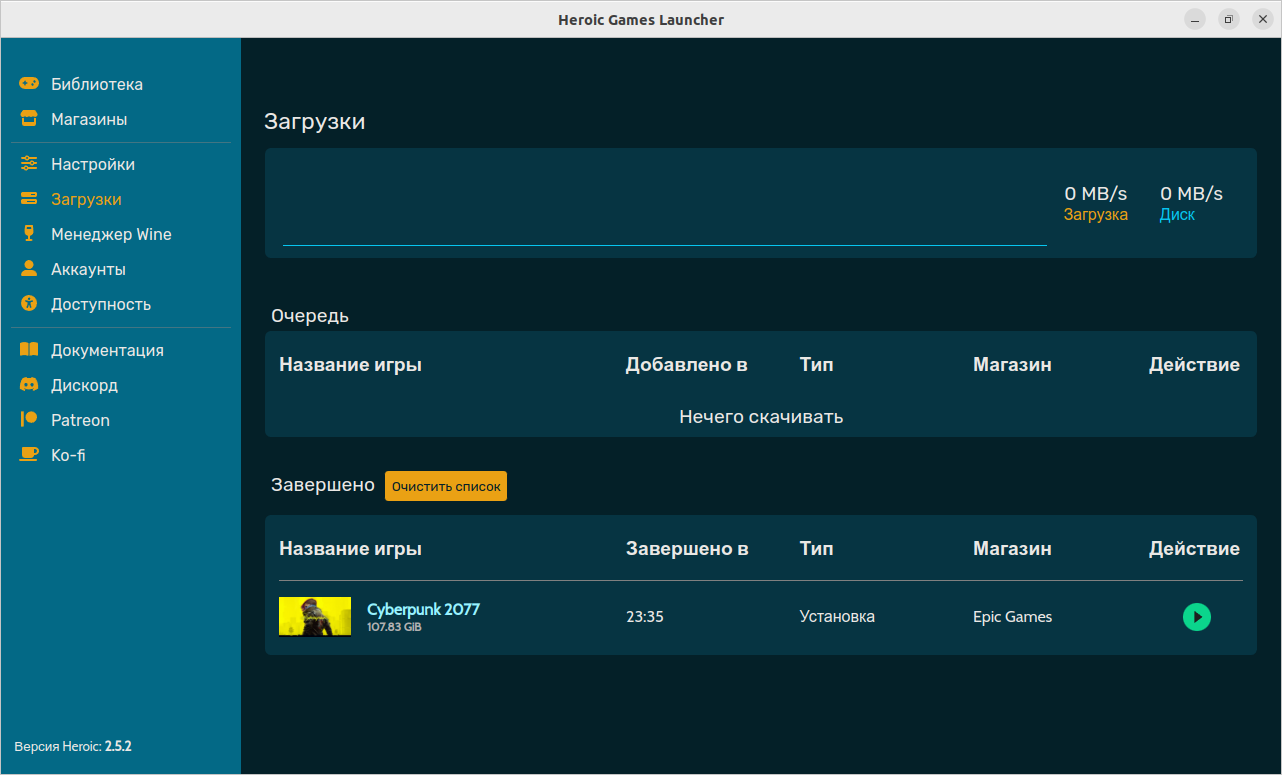Screen dimensions: 1282x775
Task: Click the 23:35 completion time
Action: [645, 617]
